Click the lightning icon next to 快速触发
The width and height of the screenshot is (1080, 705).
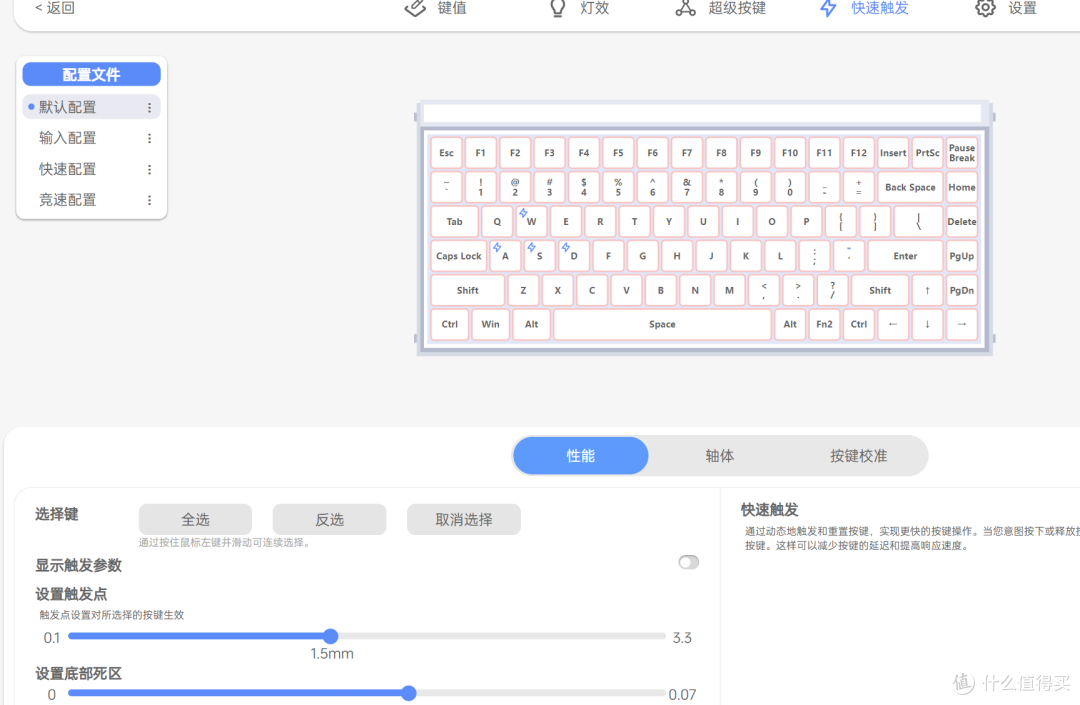[828, 8]
